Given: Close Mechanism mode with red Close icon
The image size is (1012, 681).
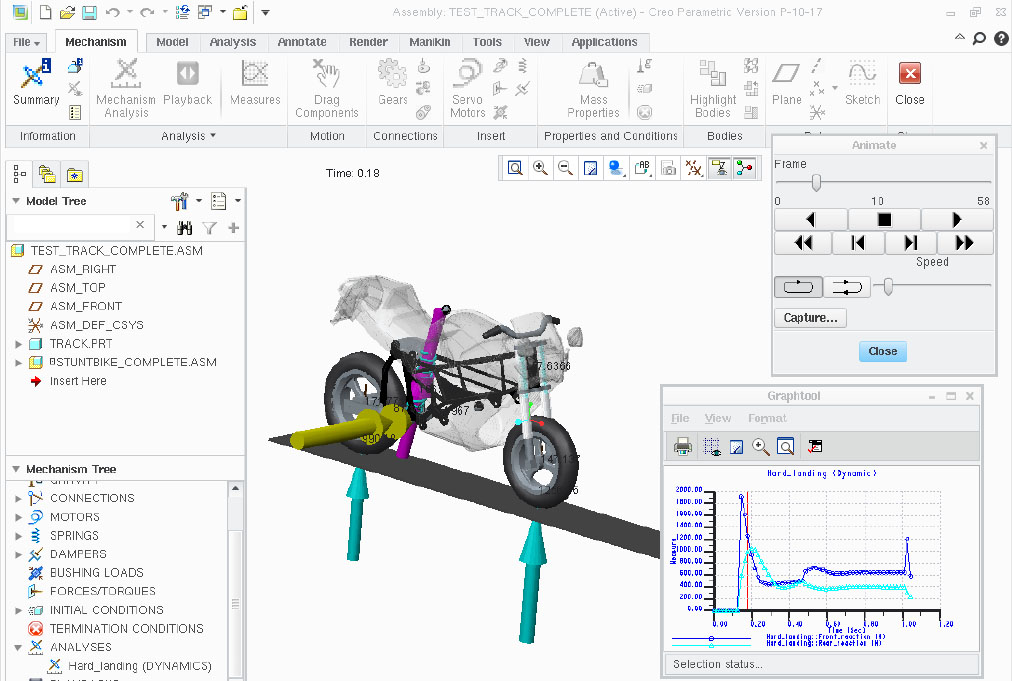Looking at the screenshot, I should (x=909, y=82).
